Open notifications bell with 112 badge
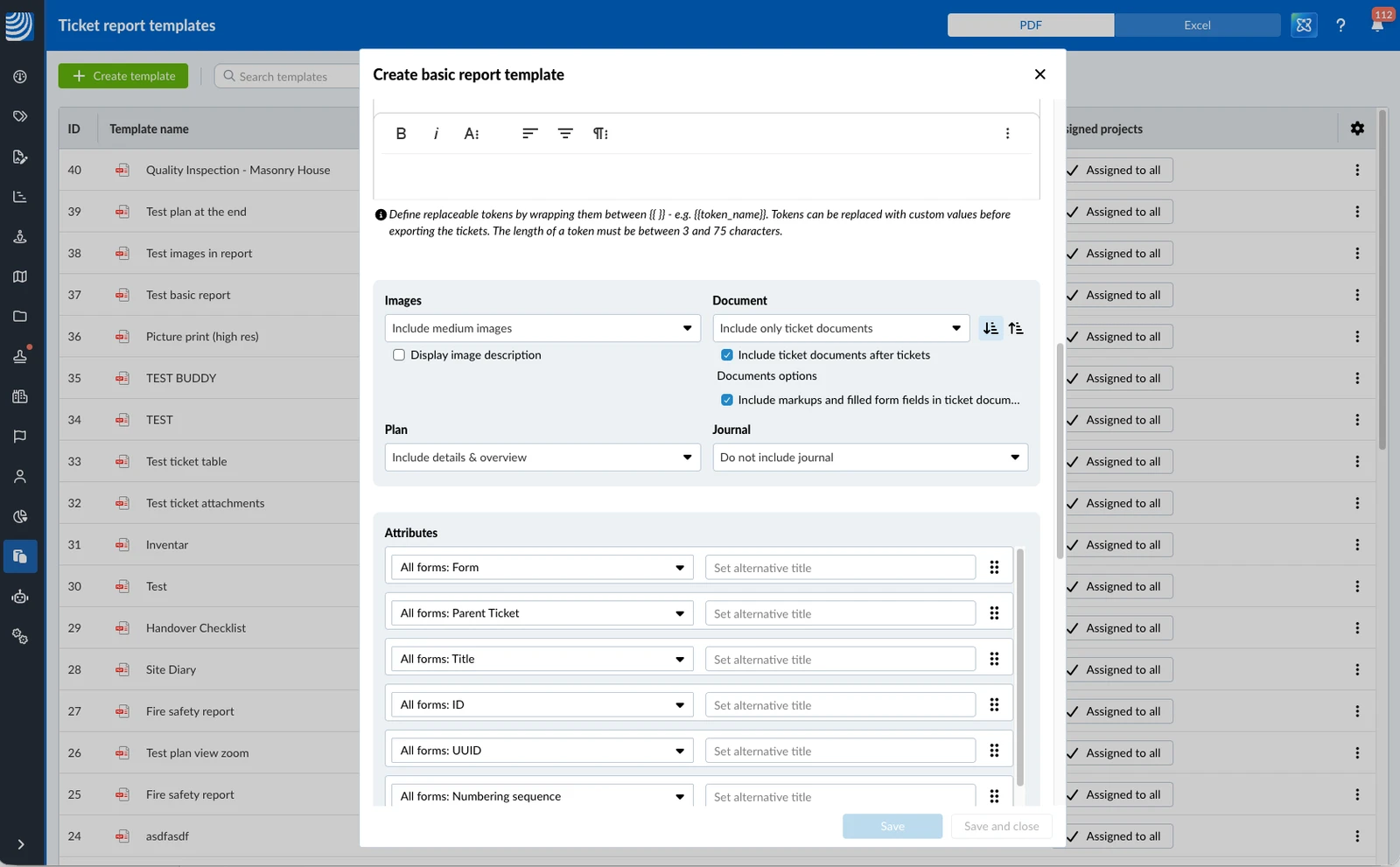This screenshot has height=867, width=1400. 1377,24
